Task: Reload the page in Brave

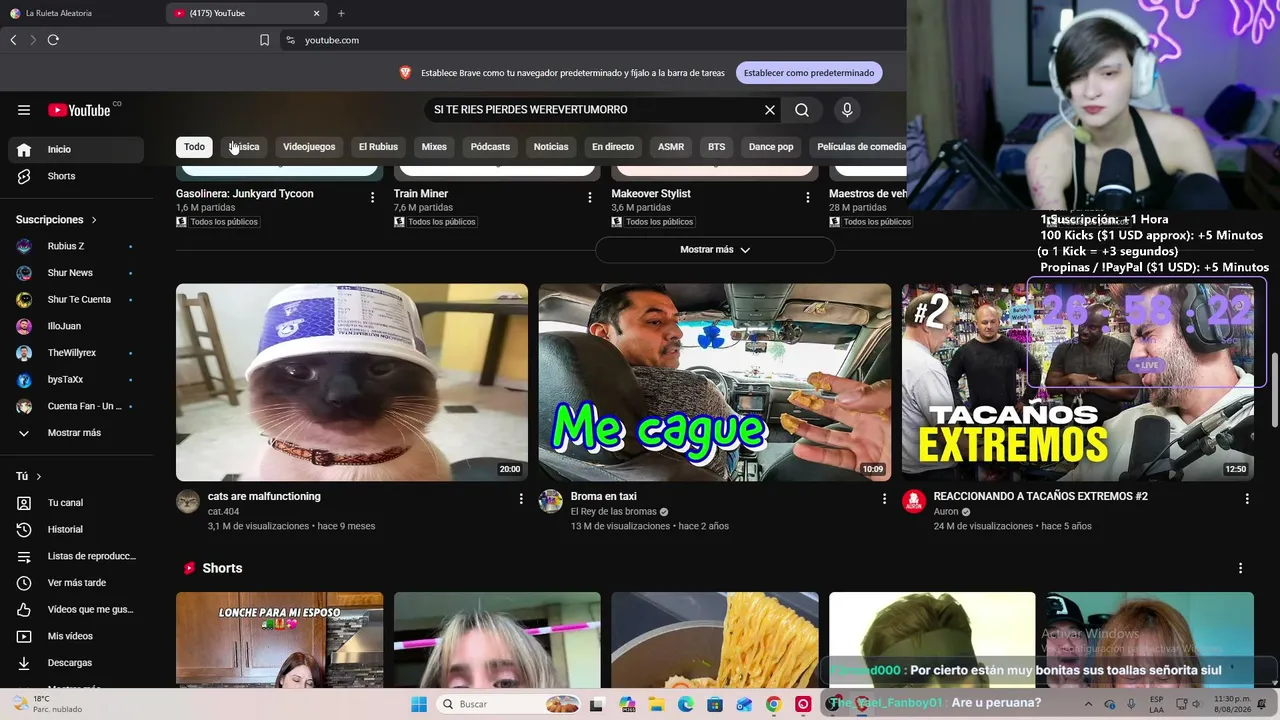Action: pyautogui.click(x=53, y=40)
